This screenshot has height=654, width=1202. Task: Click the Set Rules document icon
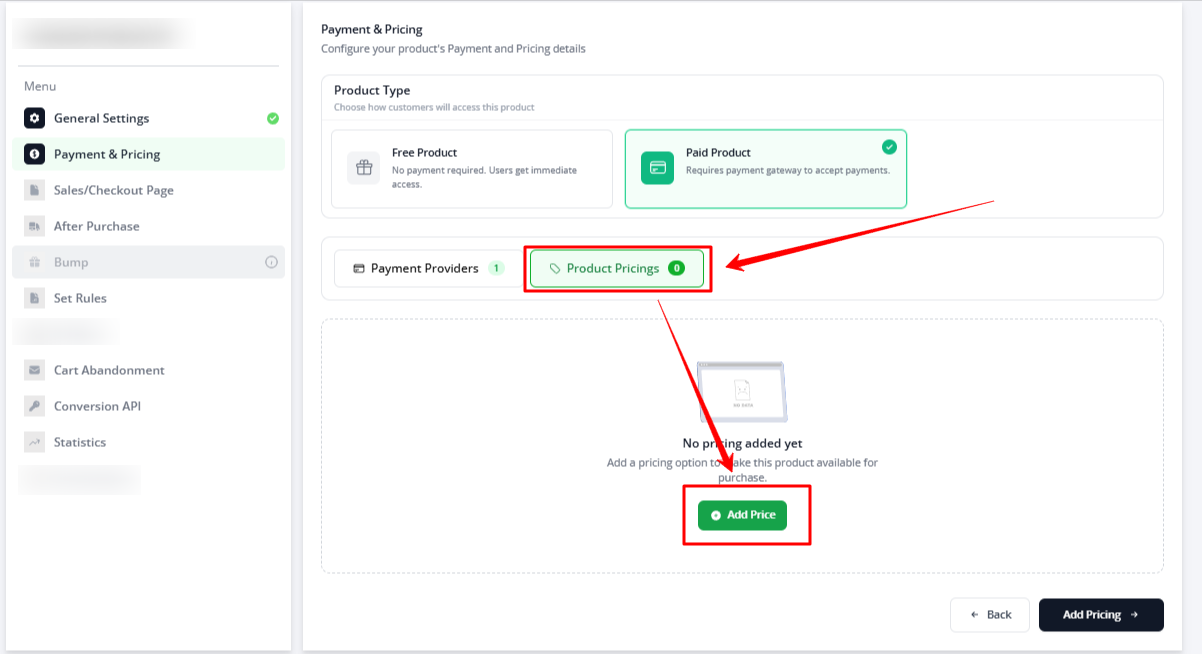35,298
